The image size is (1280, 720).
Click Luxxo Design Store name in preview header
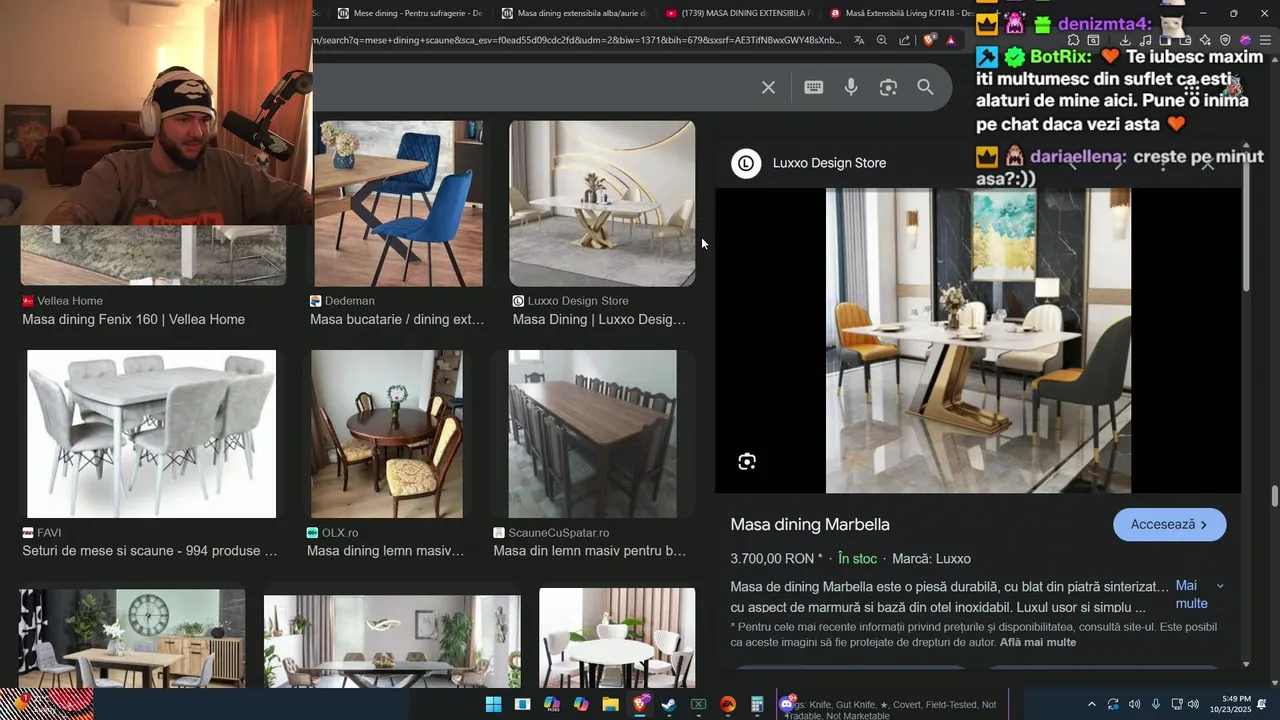click(x=829, y=163)
